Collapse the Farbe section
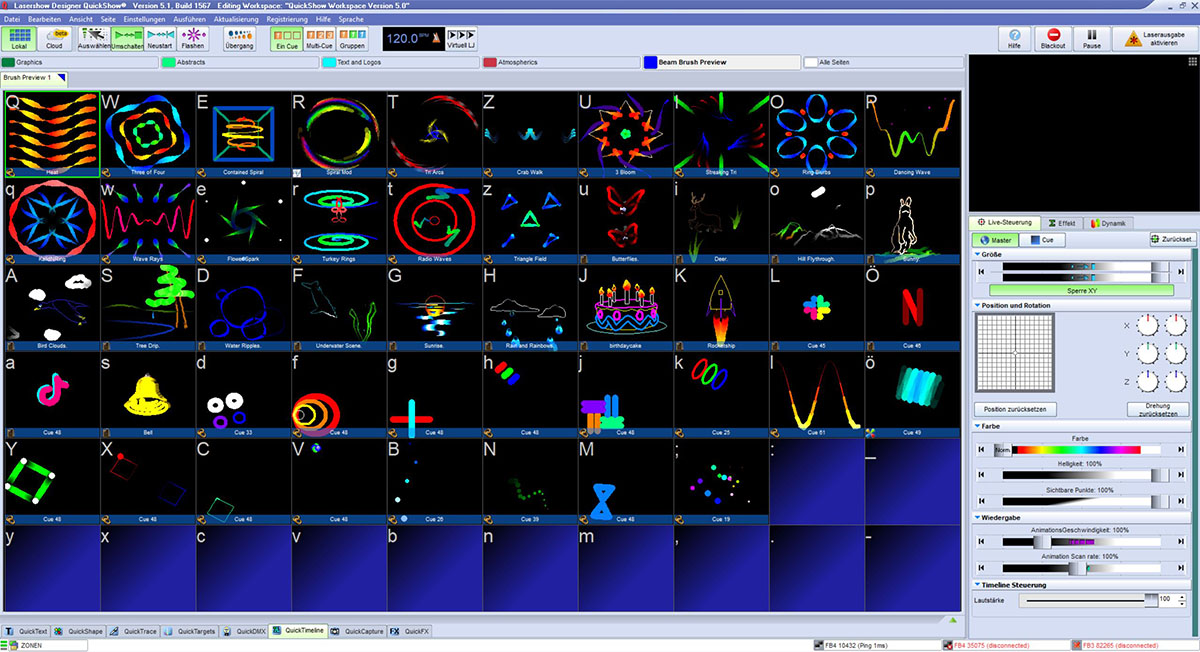Image resolution: width=1200 pixels, height=652 pixels. [978, 426]
